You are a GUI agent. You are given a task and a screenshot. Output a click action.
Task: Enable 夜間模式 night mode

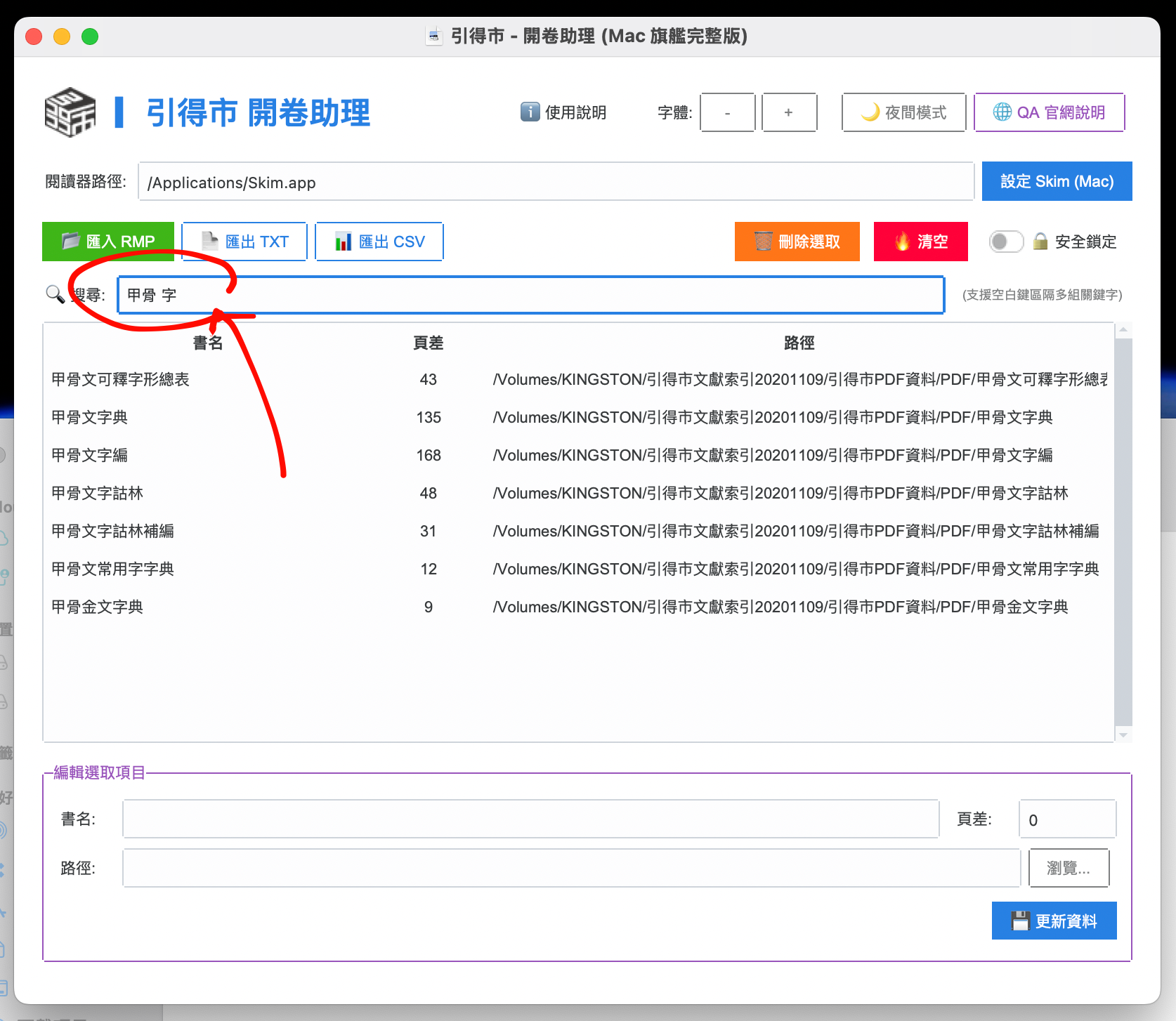[903, 112]
